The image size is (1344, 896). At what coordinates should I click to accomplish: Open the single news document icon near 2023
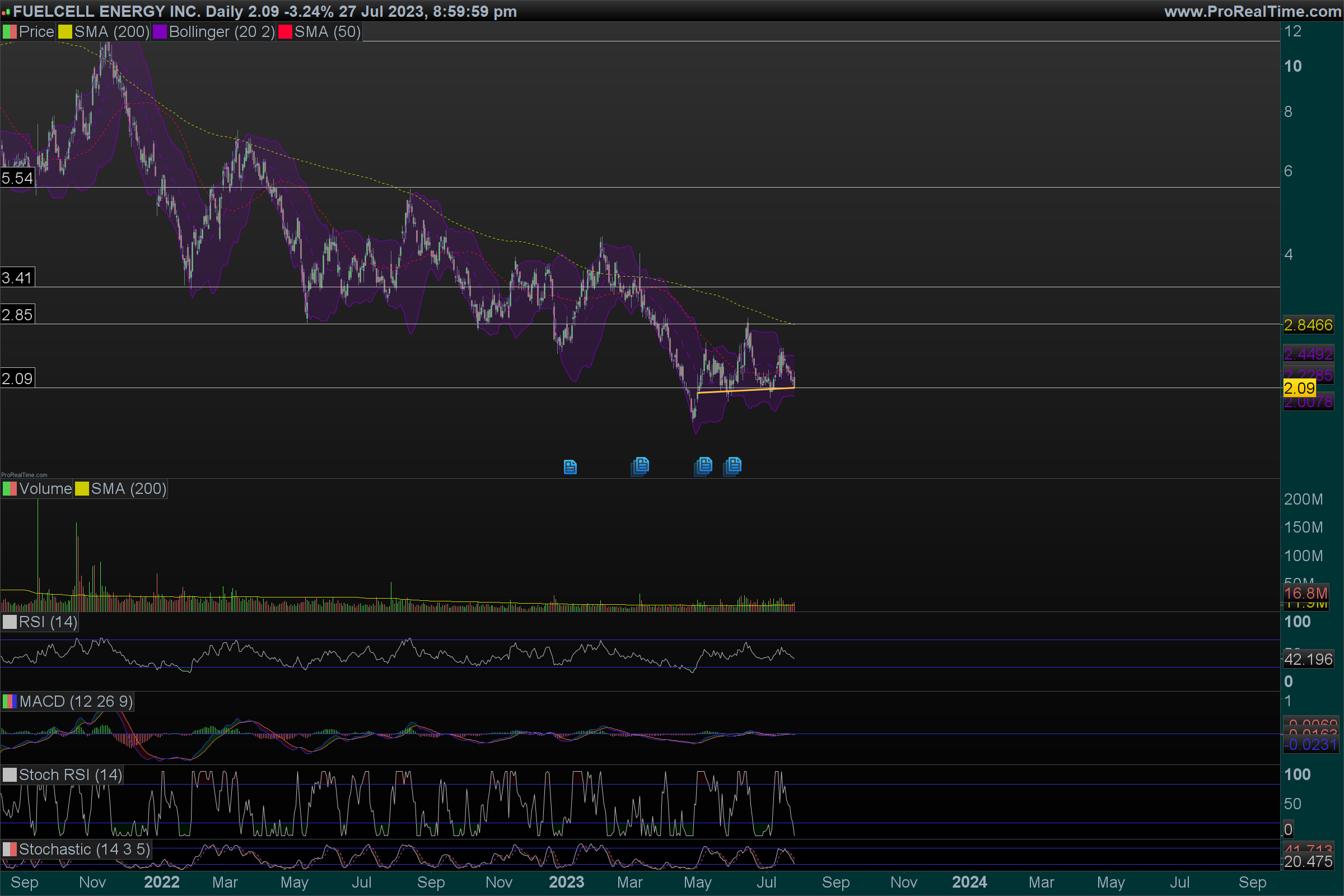[570, 467]
